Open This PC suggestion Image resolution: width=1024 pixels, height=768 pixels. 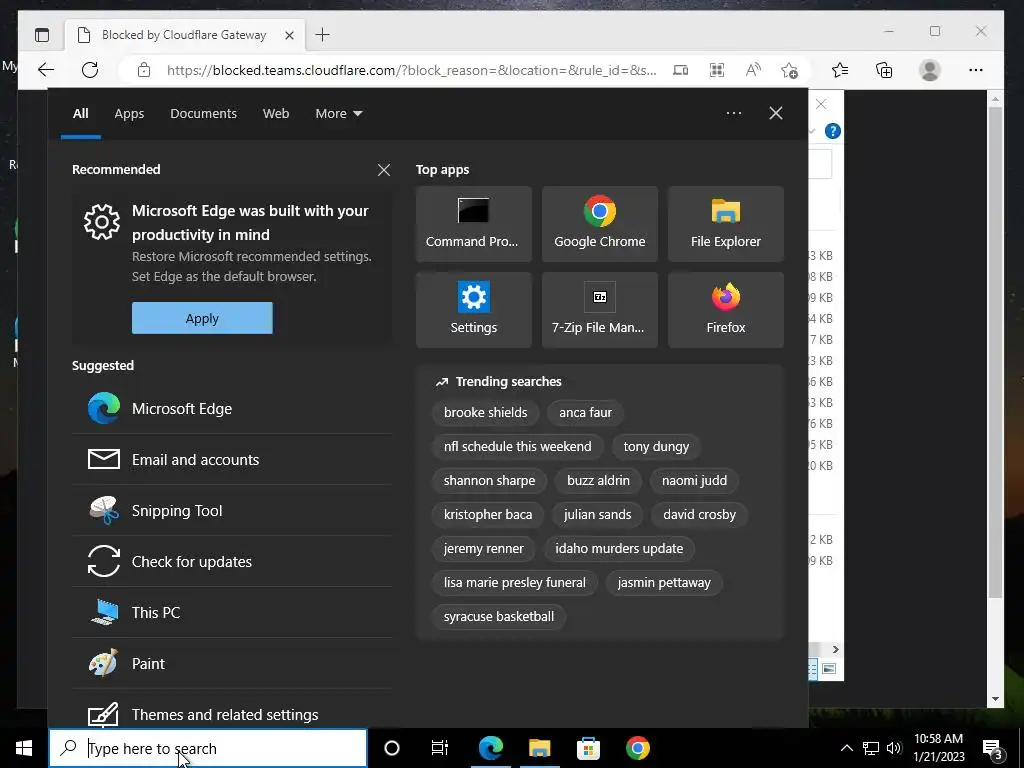coord(232,613)
